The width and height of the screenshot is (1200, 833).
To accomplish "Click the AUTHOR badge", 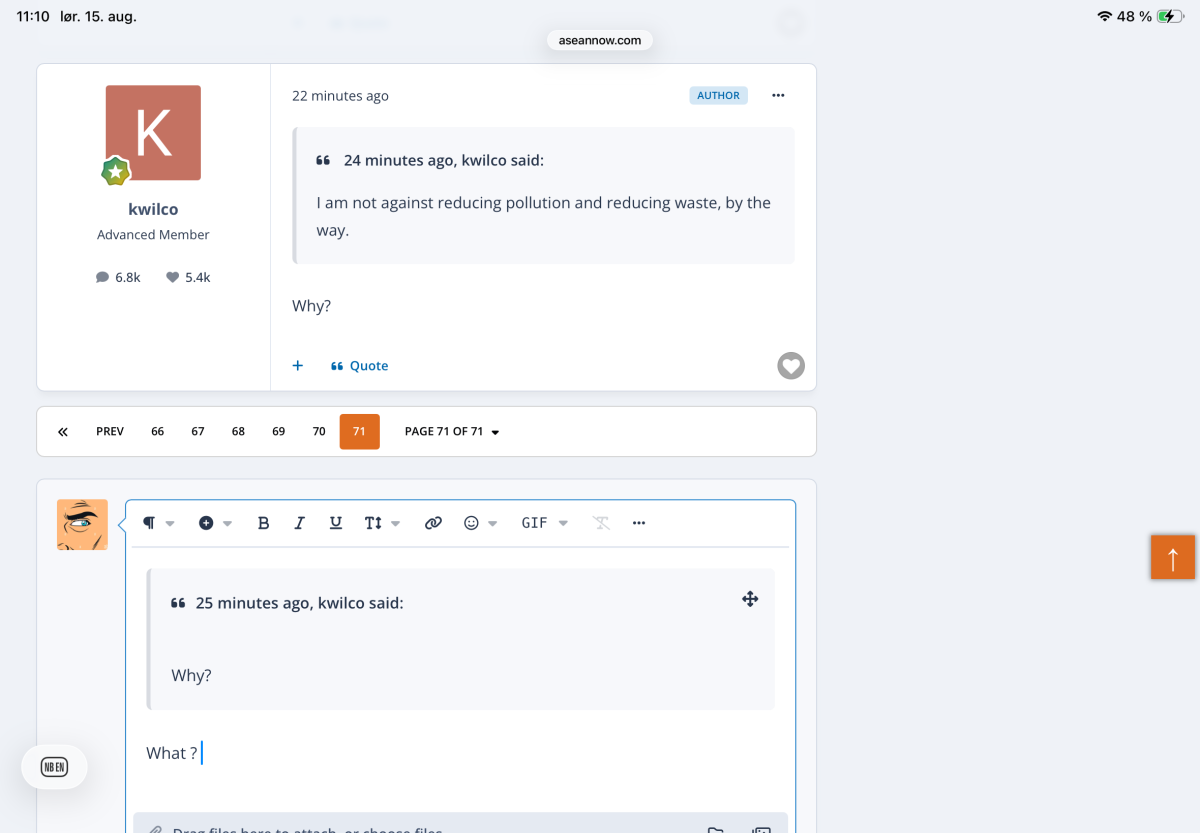I will pyautogui.click(x=718, y=96).
